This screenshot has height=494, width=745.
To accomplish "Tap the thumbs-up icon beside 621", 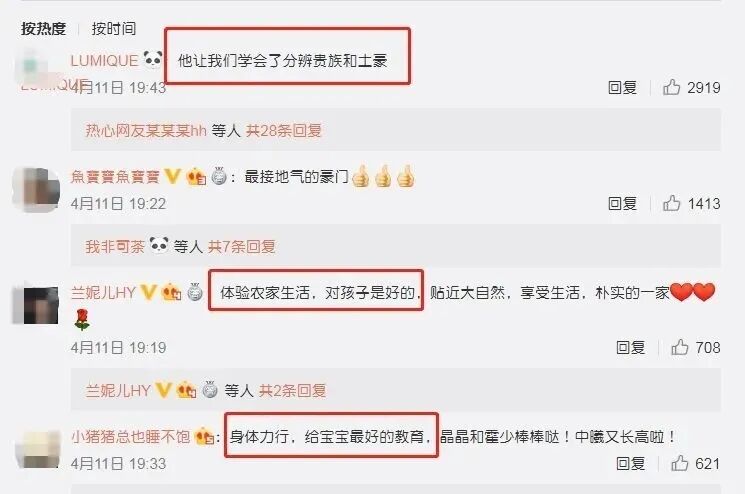I will [x=679, y=463].
